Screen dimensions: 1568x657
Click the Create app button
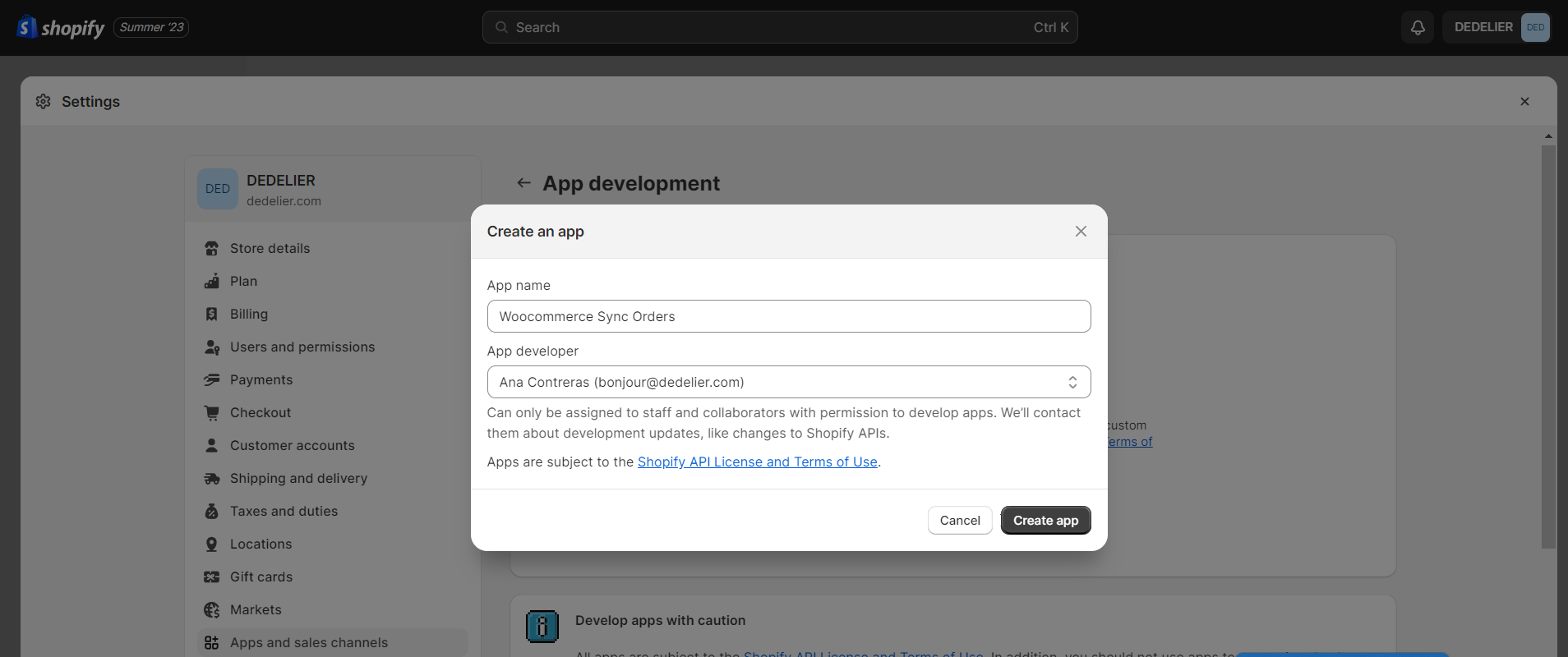(1045, 521)
